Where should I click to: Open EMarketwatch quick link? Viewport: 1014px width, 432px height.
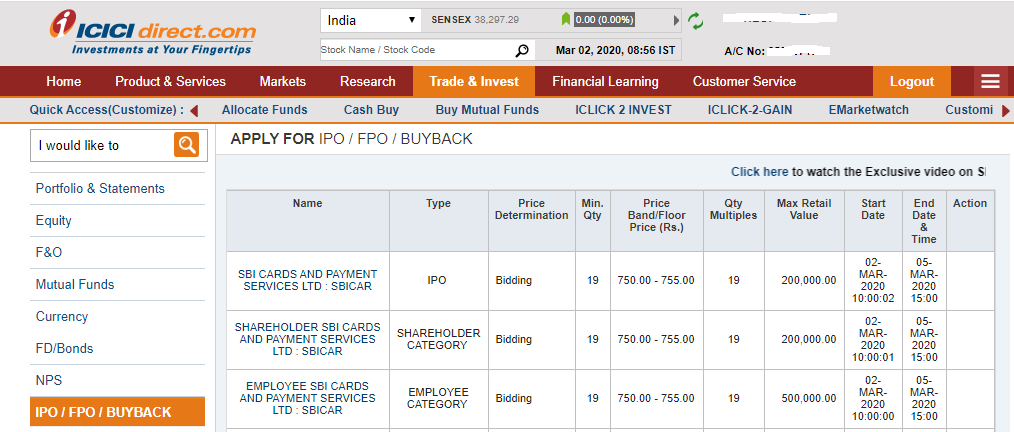click(868, 110)
